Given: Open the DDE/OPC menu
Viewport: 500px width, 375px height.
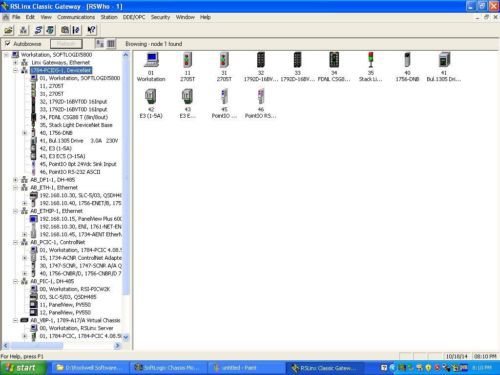Looking at the screenshot, I should tap(134, 17).
